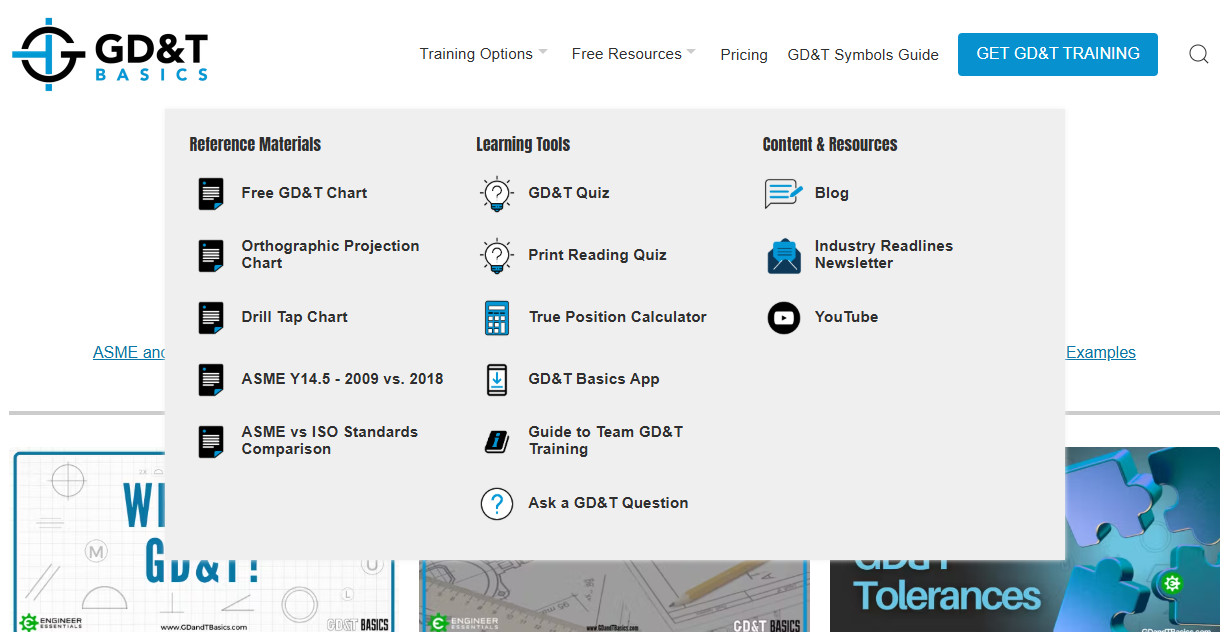Click the YouTube play icon
This screenshot has width=1229, height=632.
click(784, 317)
